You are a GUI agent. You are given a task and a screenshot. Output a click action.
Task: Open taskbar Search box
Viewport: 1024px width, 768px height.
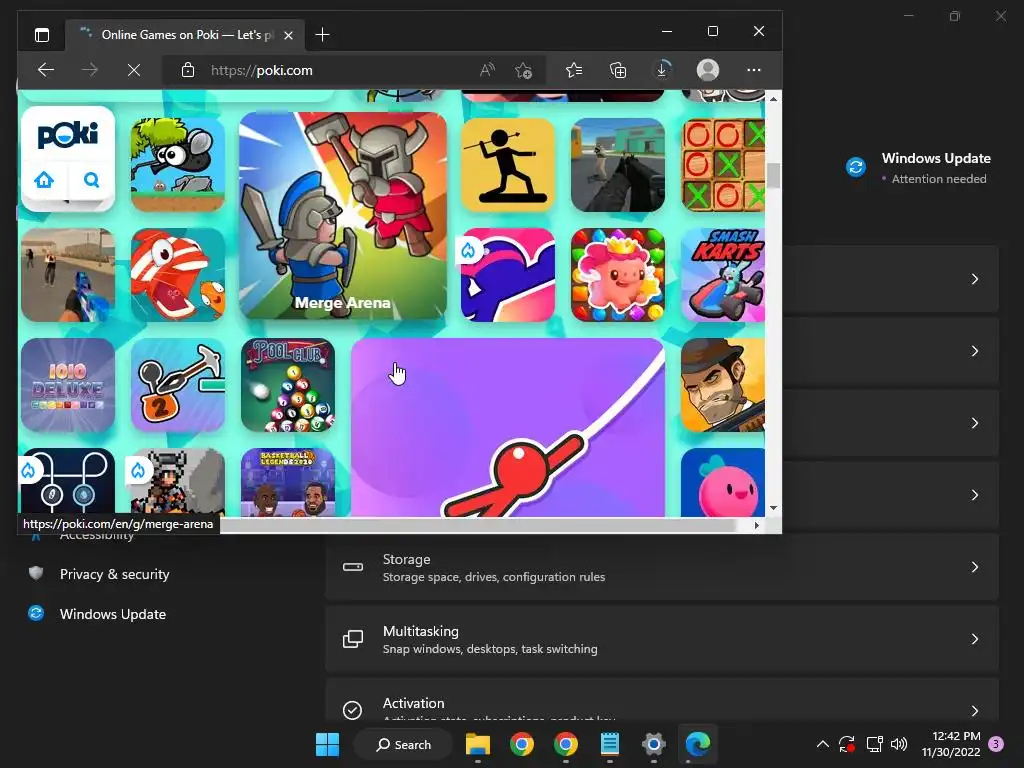[403, 744]
